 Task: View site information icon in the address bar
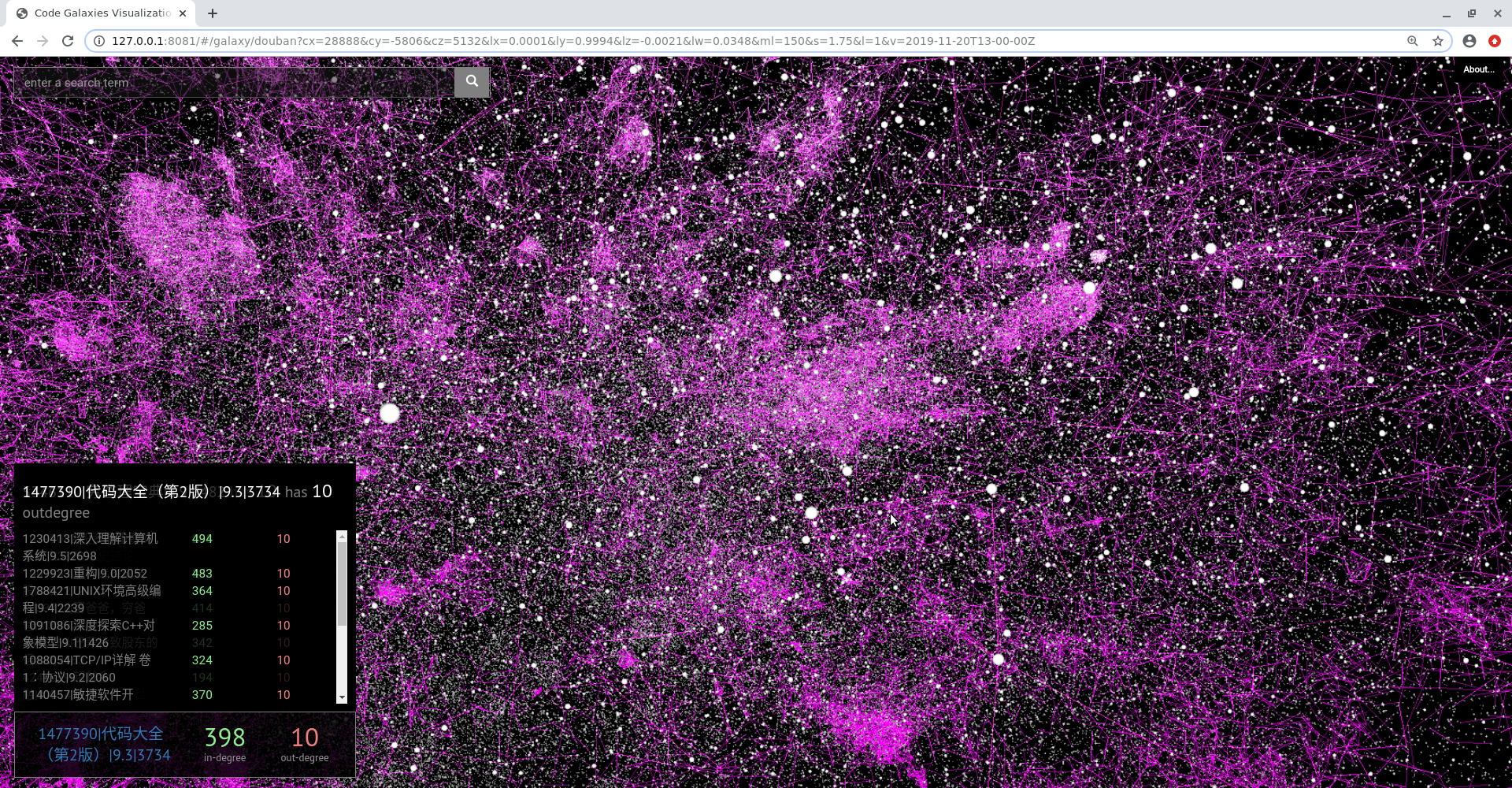(x=99, y=41)
